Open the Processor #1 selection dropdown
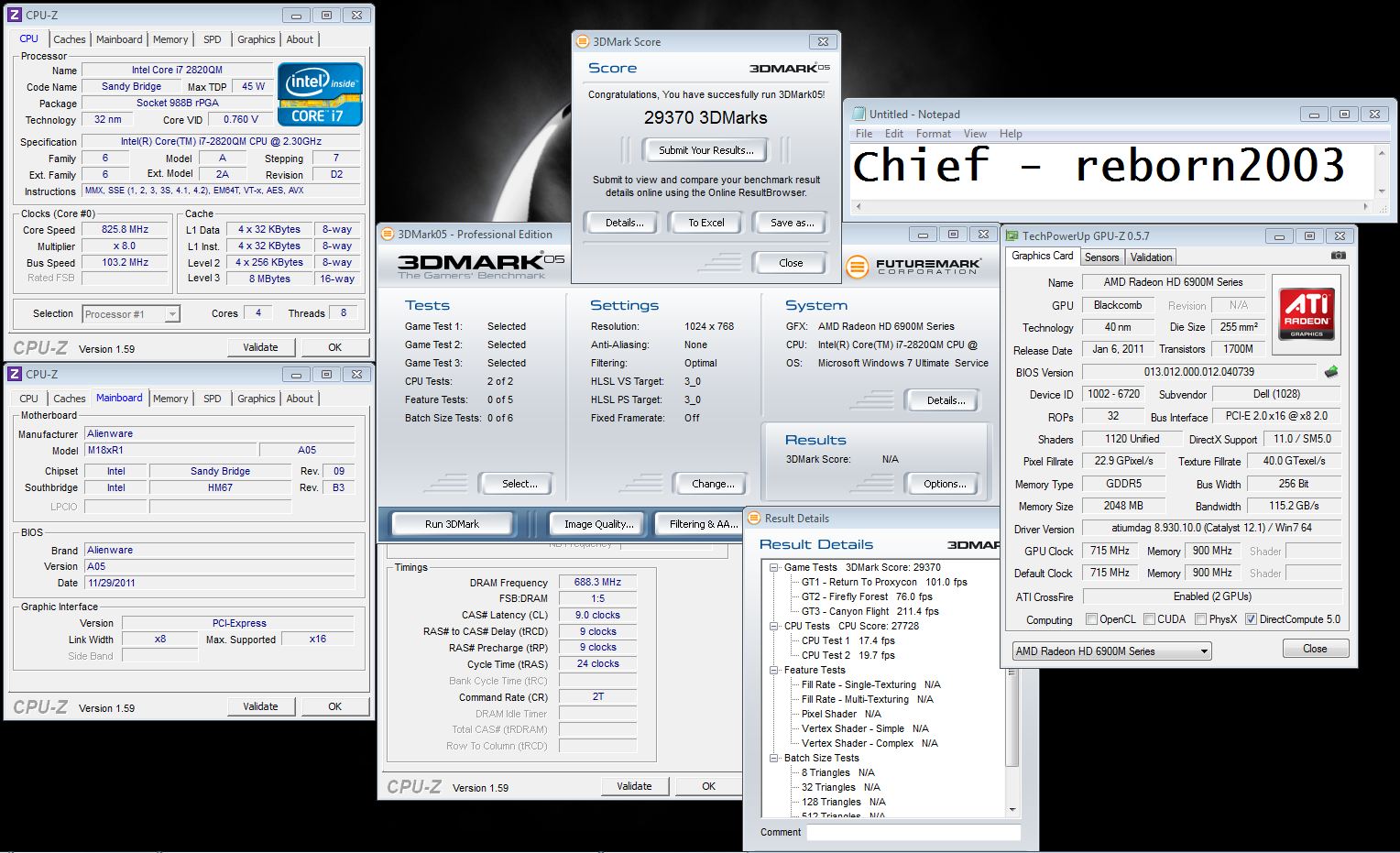Screen dimensions: 1400x853 pos(131,314)
